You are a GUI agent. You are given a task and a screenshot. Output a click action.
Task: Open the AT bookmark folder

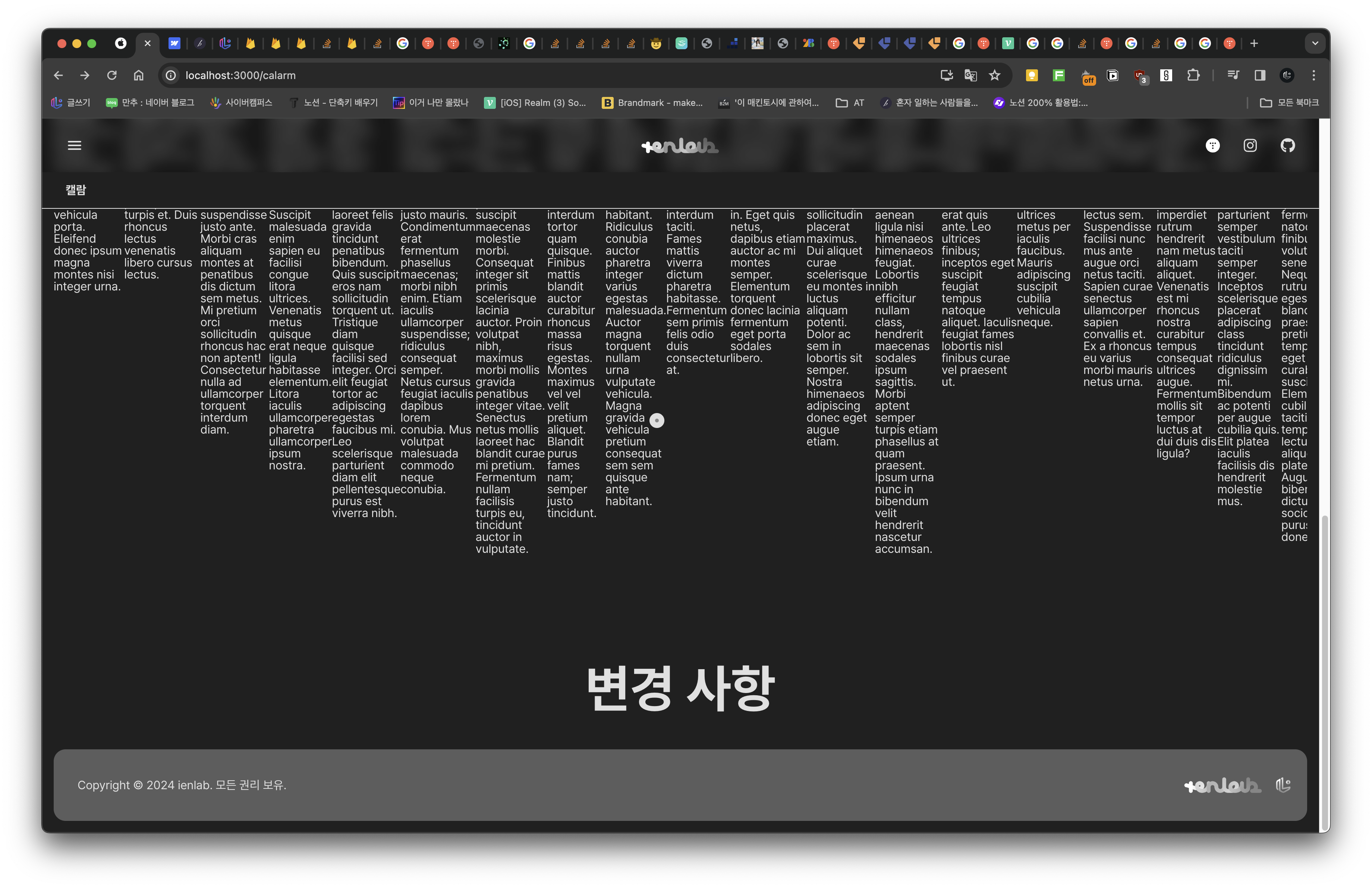850,103
